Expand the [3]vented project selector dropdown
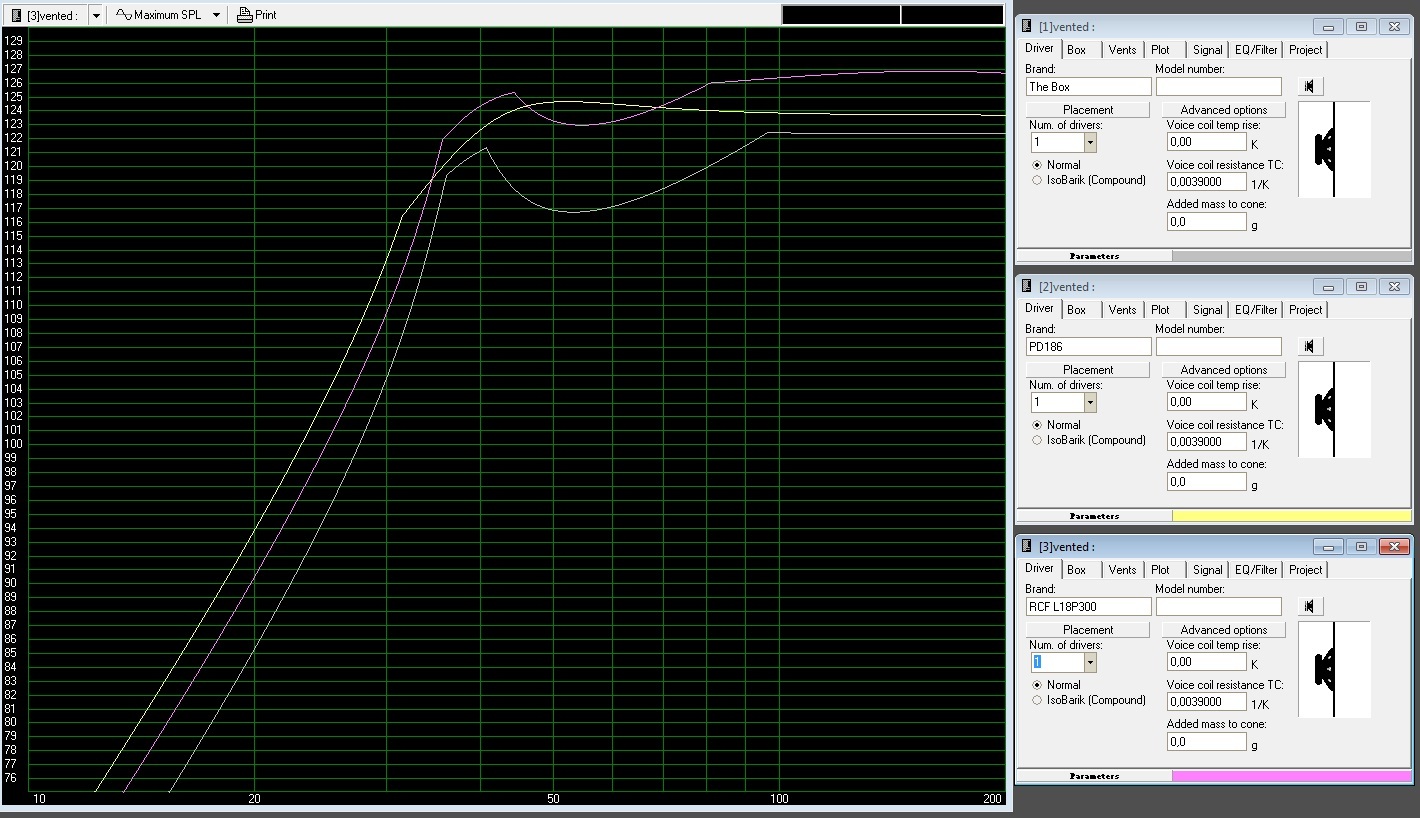1420x818 pixels. (x=96, y=16)
